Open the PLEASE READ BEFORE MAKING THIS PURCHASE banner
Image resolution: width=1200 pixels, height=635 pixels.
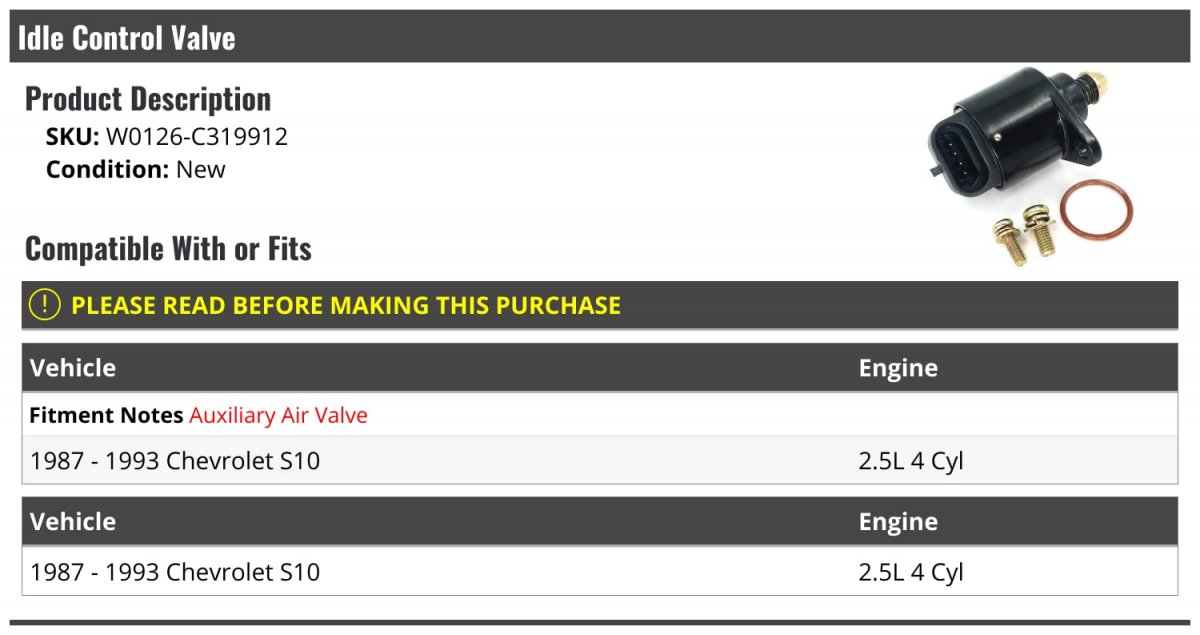click(600, 305)
